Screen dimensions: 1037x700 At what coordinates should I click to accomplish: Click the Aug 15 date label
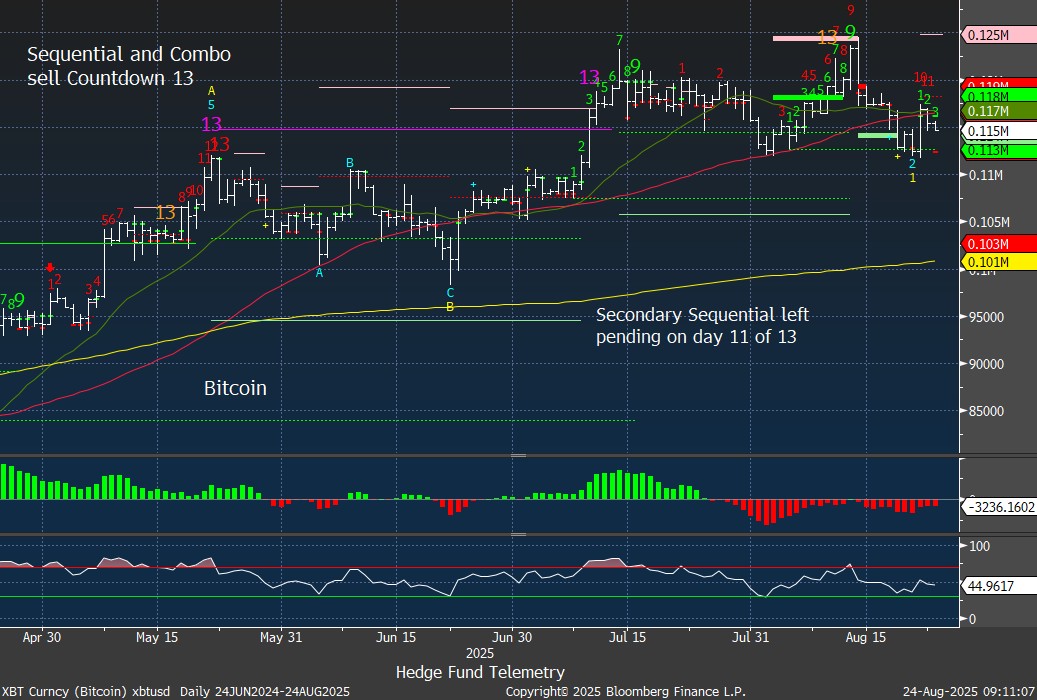[x=866, y=637]
